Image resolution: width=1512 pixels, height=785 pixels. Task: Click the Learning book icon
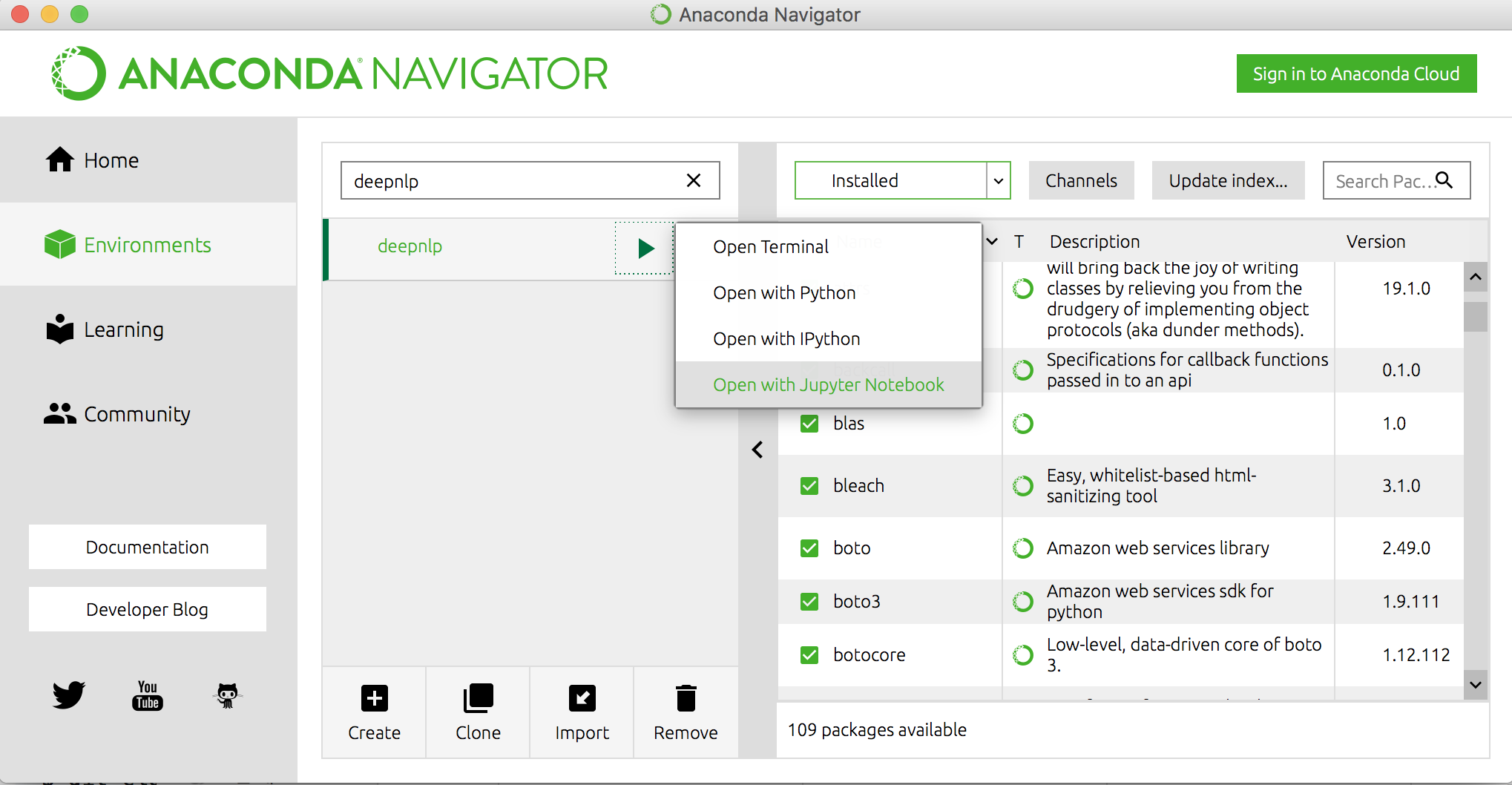(60, 329)
